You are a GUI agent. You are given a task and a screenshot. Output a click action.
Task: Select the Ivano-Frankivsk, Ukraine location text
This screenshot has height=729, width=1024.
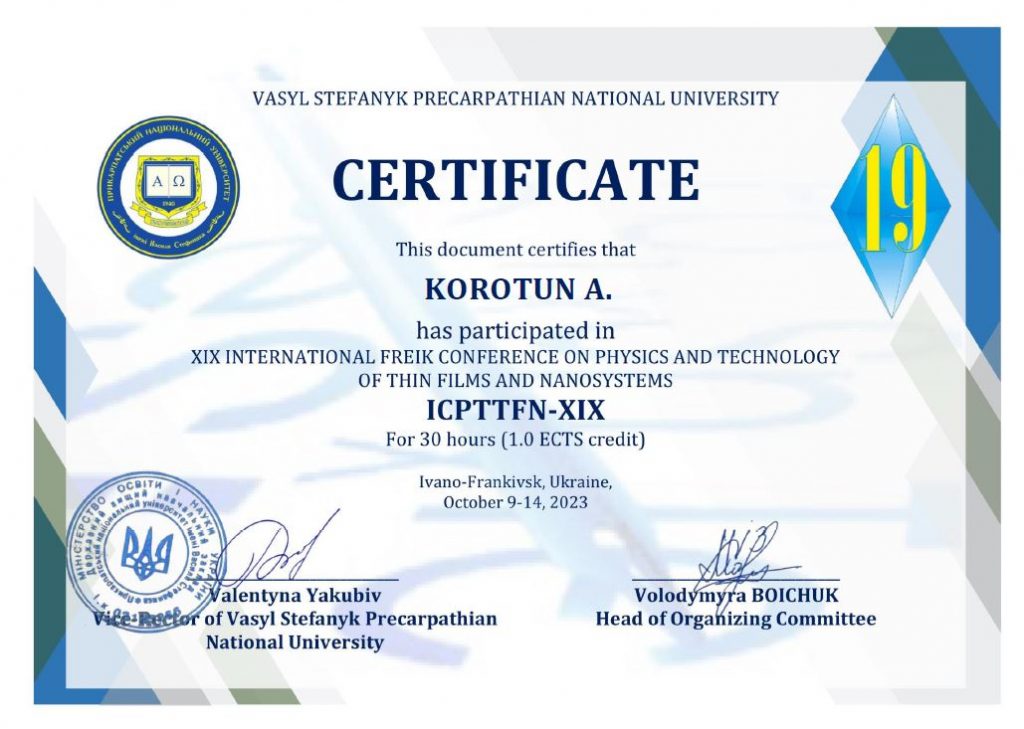(x=515, y=481)
